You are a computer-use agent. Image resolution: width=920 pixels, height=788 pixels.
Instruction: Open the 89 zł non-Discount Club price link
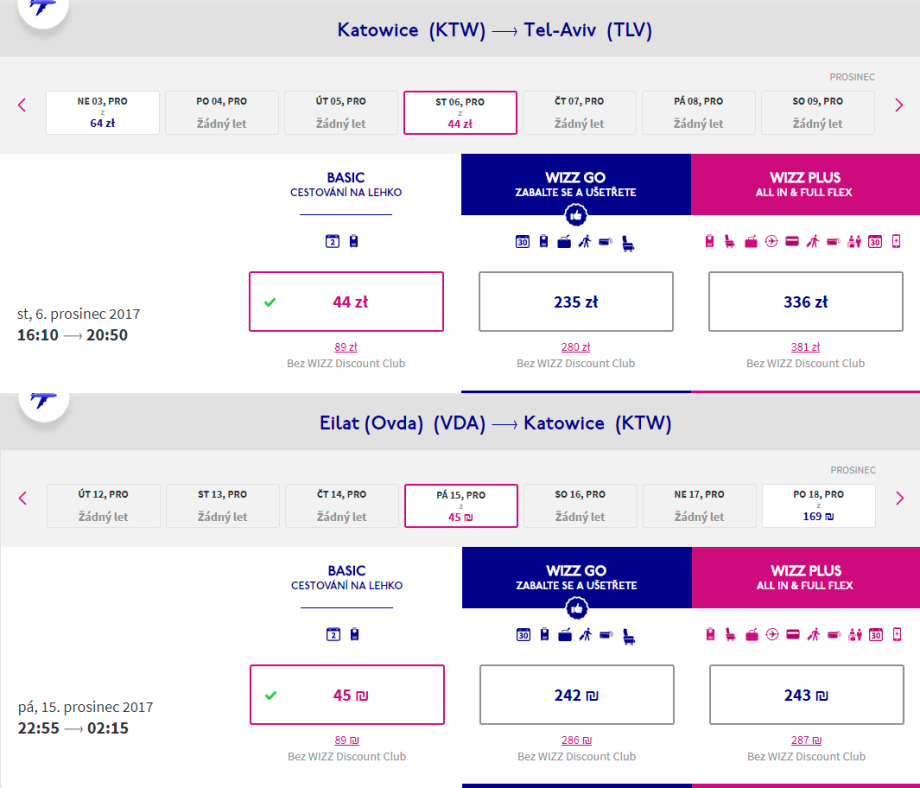(x=346, y=347)
